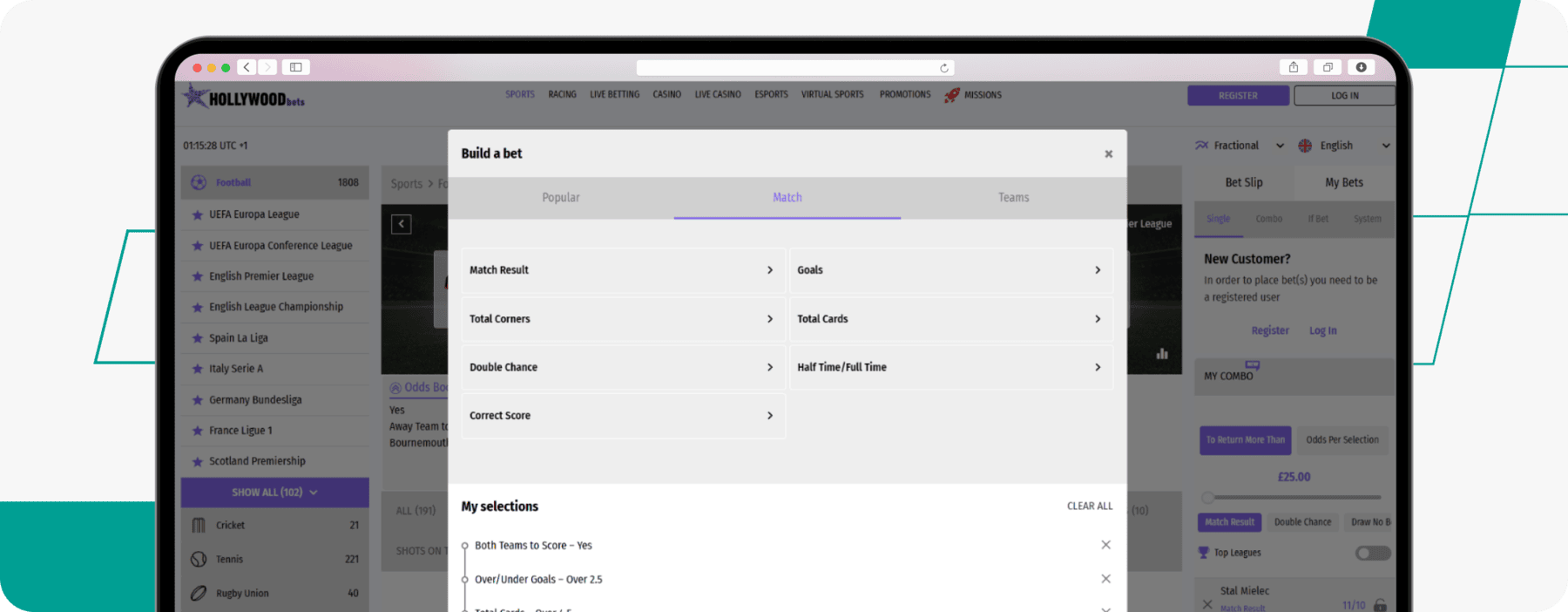Switch to the Match tab
The height and width of the screenshot is (612, 1568).
787,198
